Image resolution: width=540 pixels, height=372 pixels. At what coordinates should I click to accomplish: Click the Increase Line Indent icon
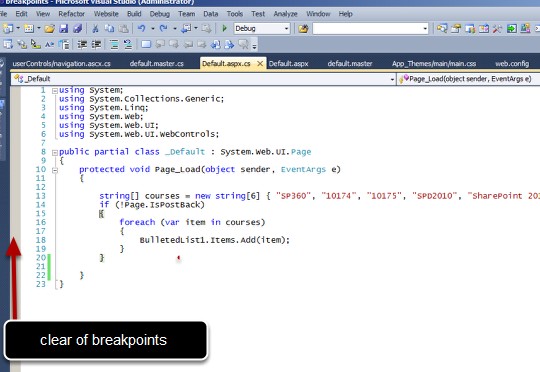click(96, 44)
